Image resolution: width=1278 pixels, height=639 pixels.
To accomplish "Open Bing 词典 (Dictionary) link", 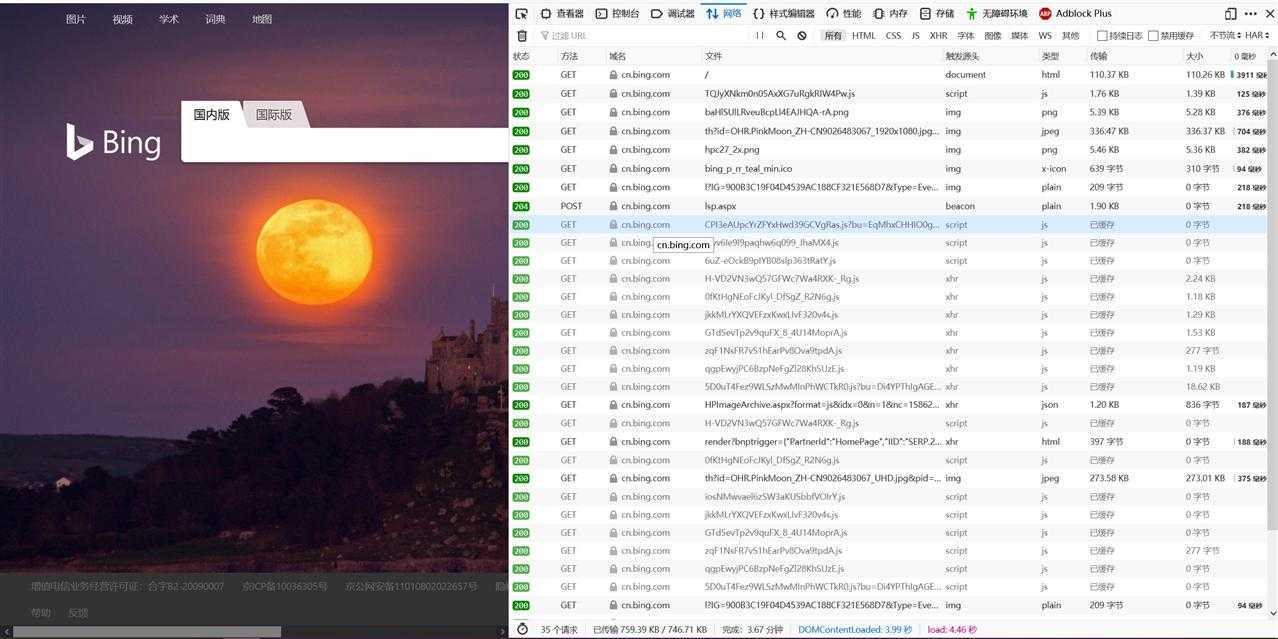I will (x=215, y=19).
